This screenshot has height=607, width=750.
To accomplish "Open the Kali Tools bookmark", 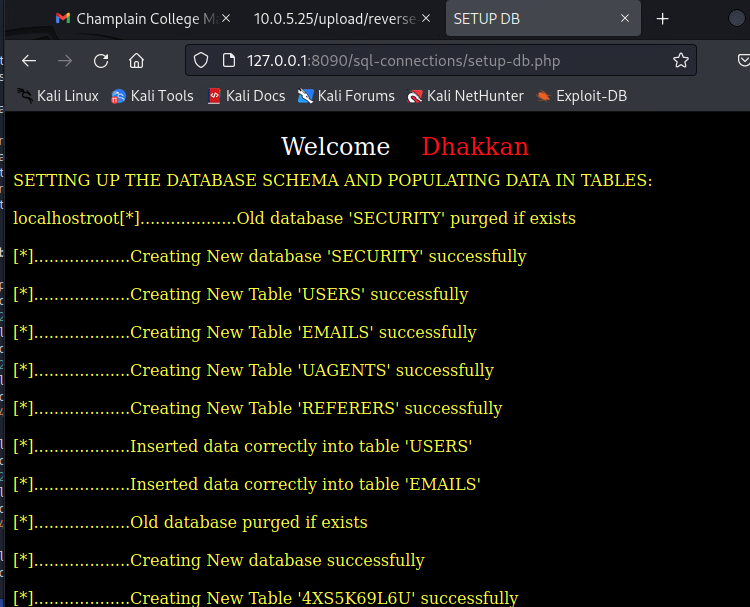I will pos(152,96).
